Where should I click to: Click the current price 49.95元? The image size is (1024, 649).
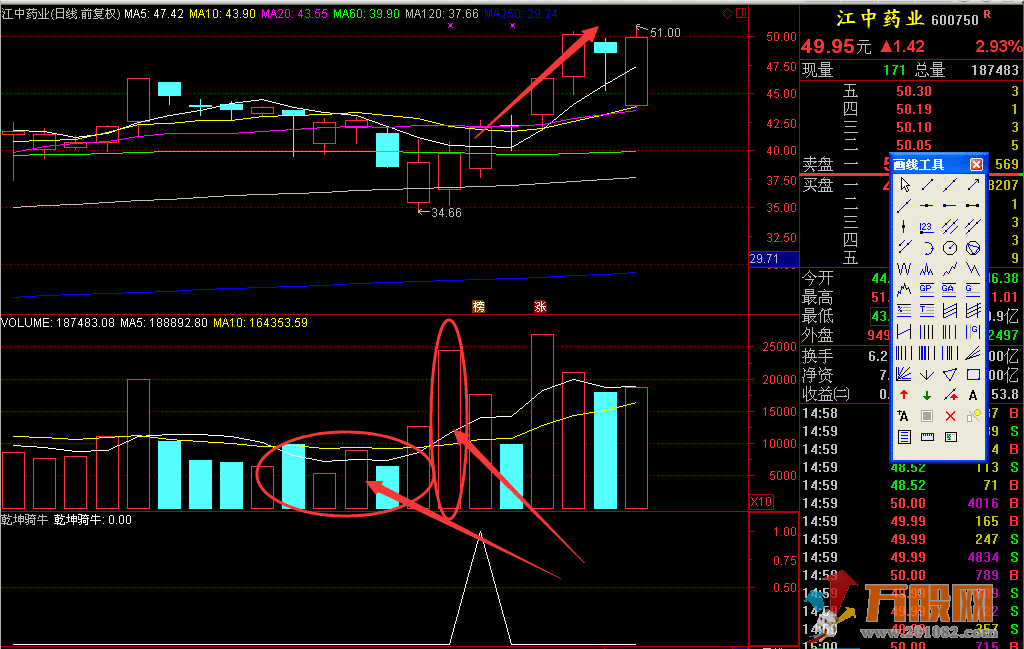[x=836, y=46]
